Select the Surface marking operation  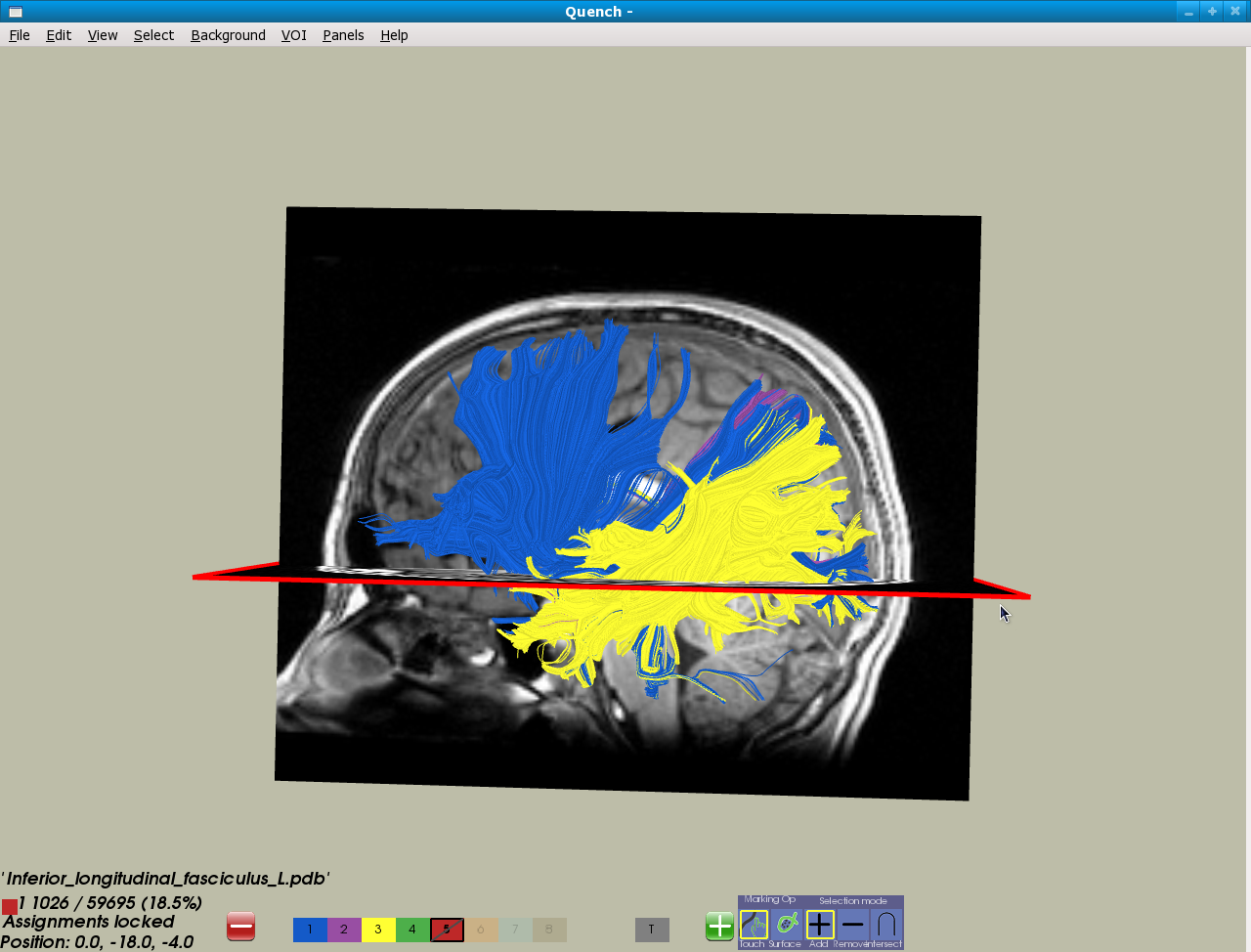(786, 925)
